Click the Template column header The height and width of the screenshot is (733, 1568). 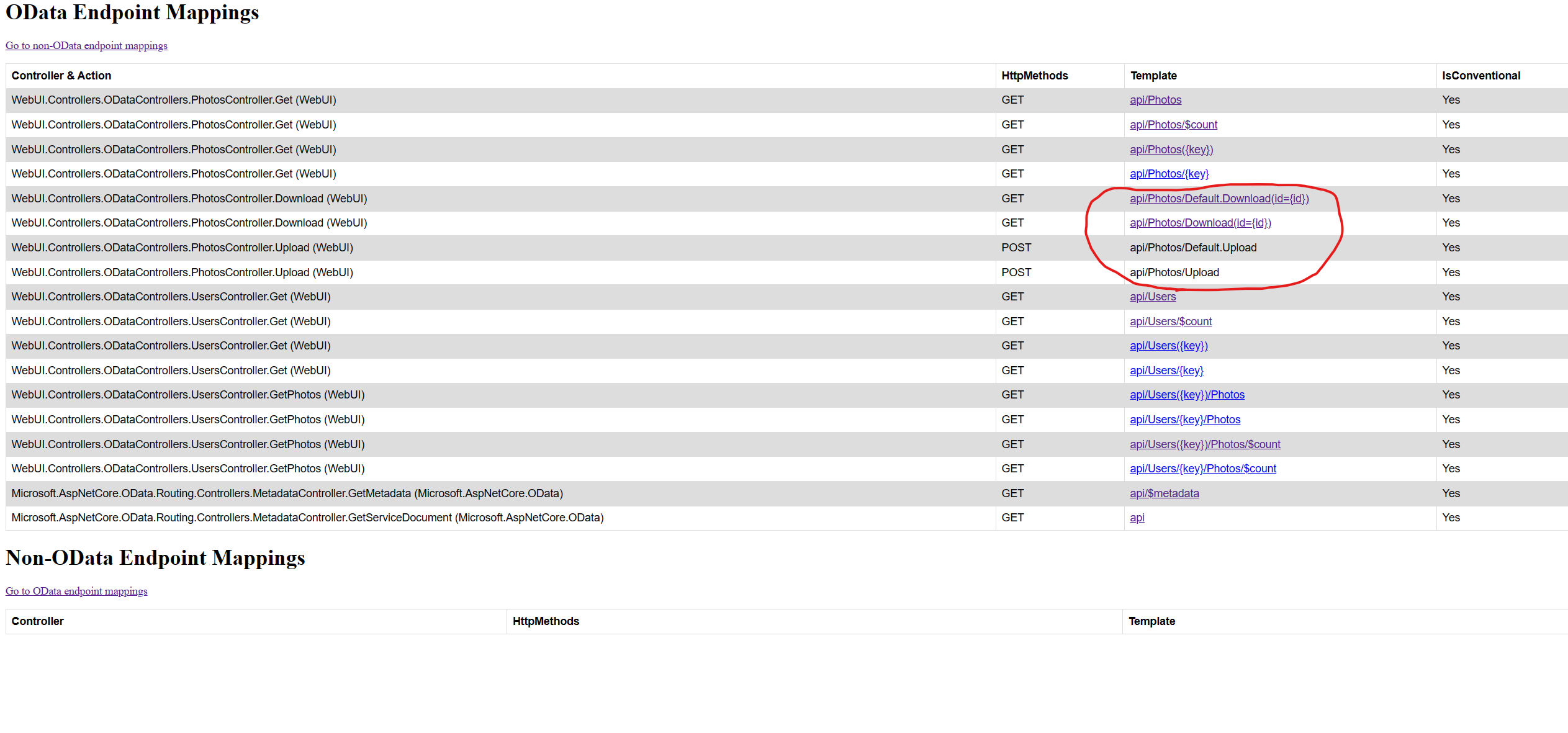pyautogui.click(x=1153, y=75)
